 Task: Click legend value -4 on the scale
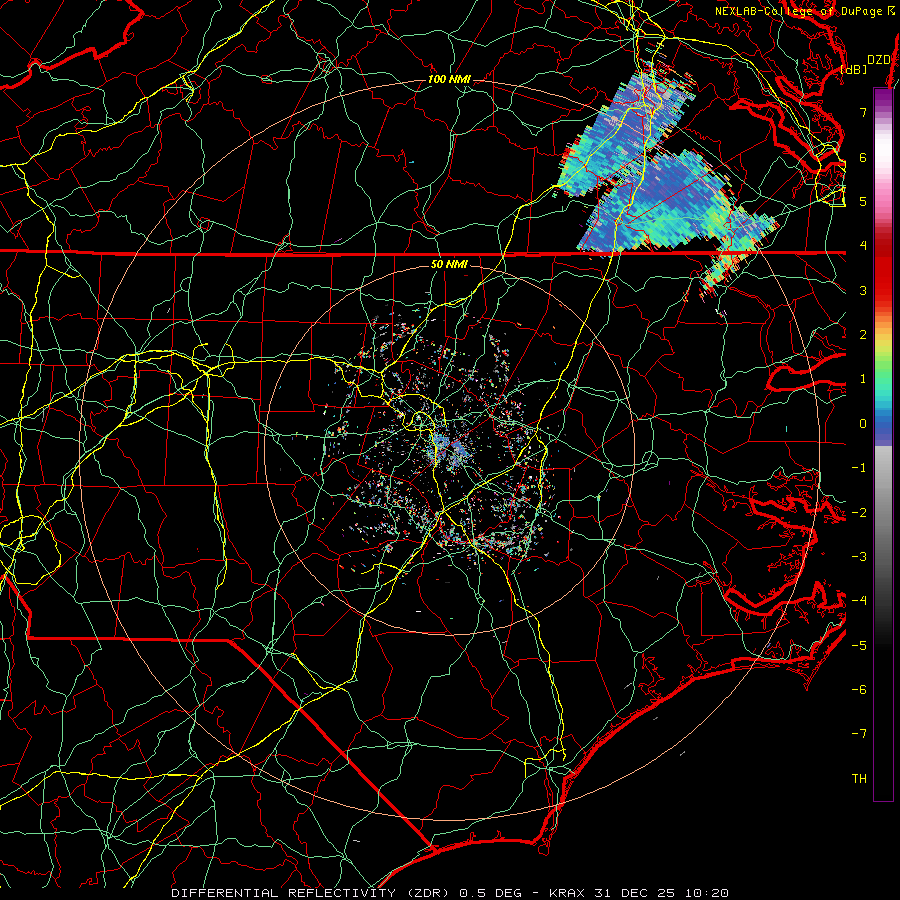coord(859,601)
